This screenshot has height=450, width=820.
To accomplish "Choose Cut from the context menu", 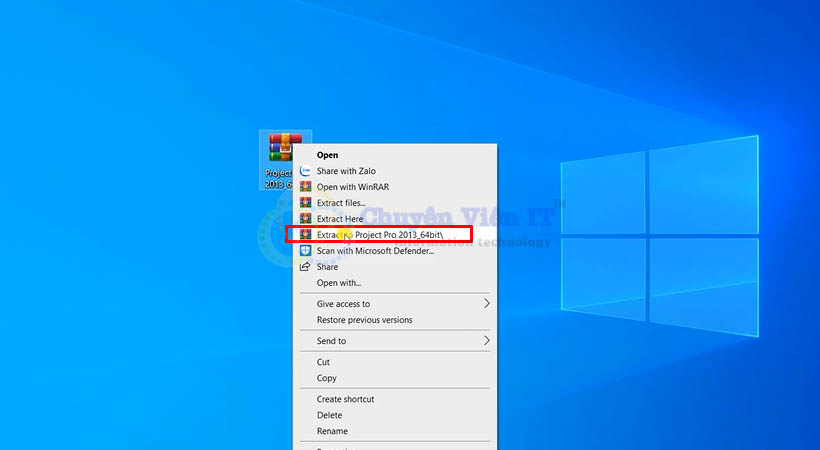I will pyautogui.click(x=323, y=362).
